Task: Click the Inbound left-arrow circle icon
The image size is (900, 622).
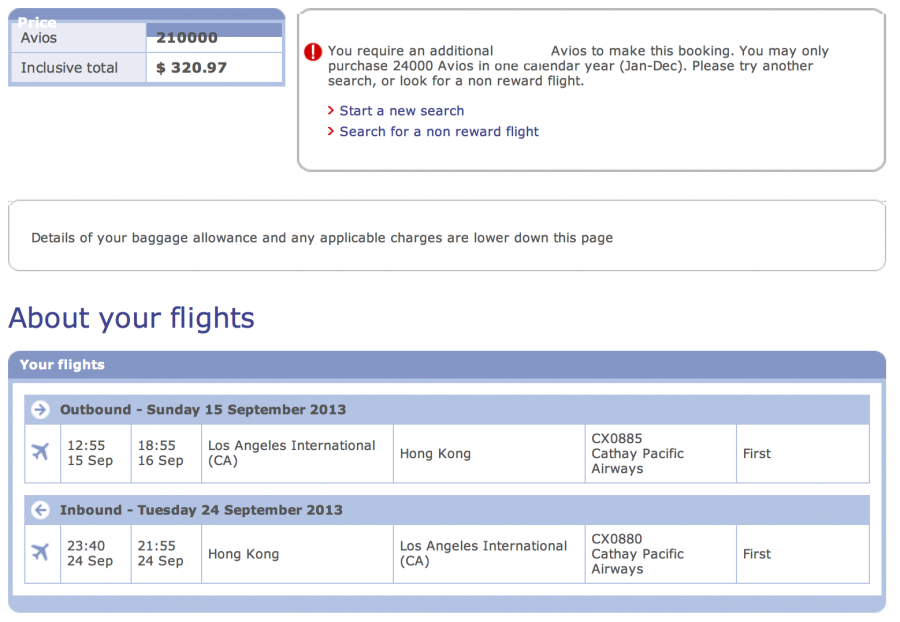Action: point(40,510)
